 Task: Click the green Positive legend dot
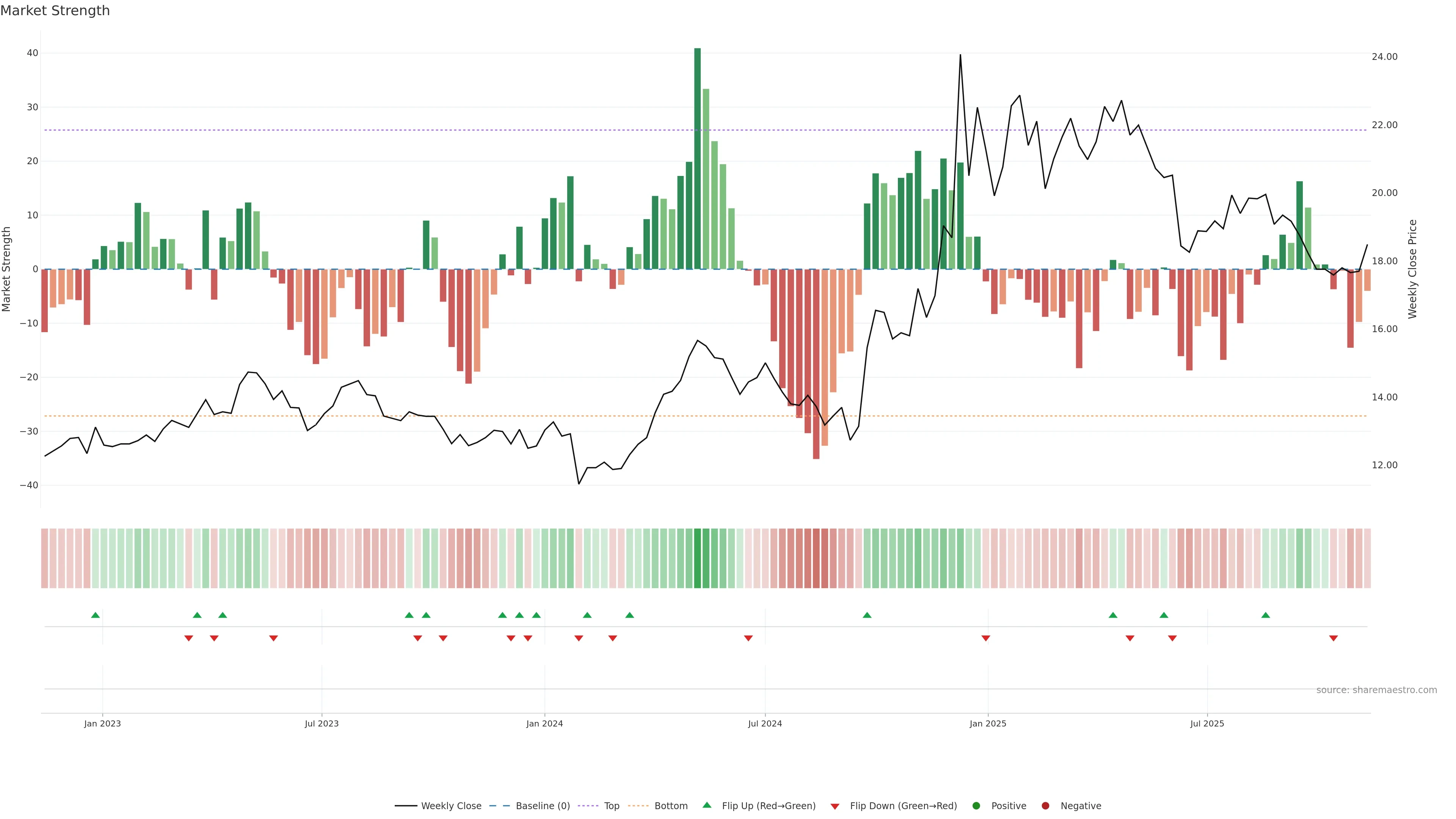(976, 805)
